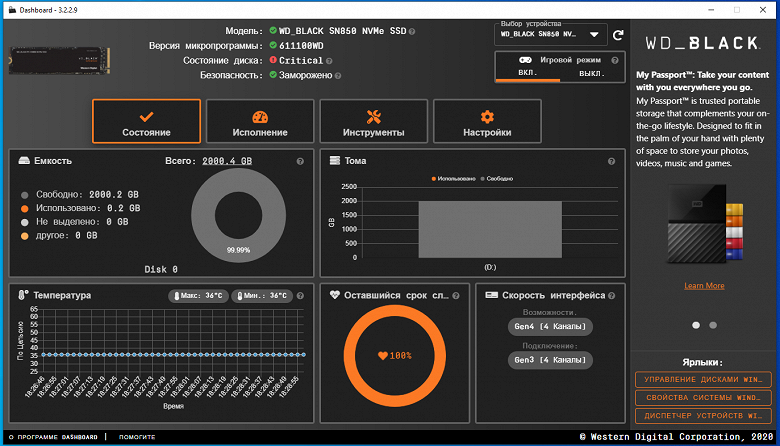Open Диспетчер устройств shortcut button

(x=703, y=416)
